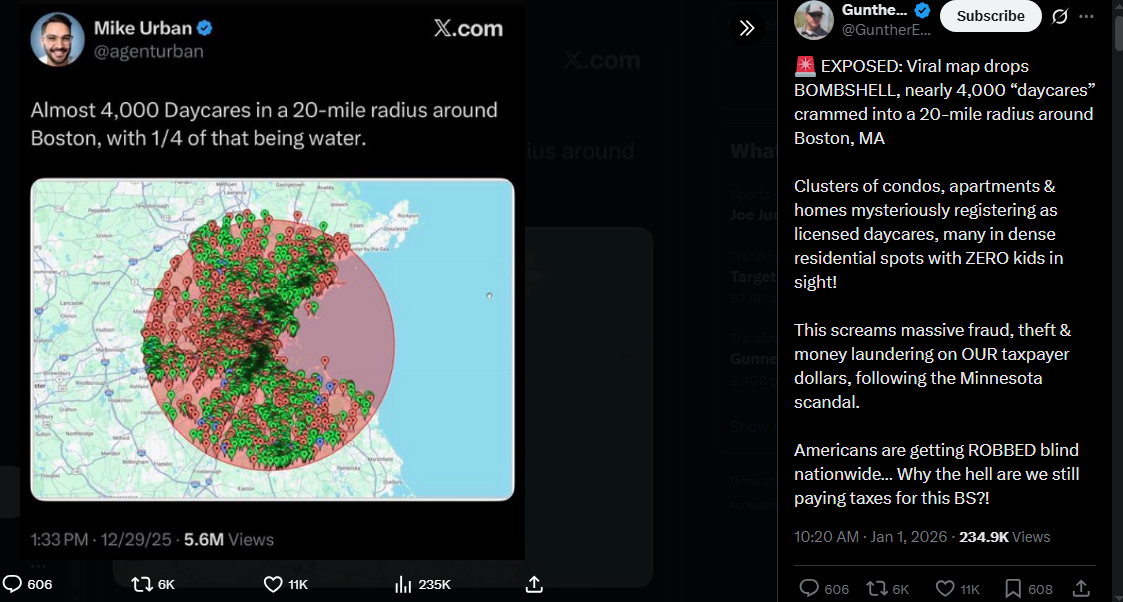Toggle repost in the bar under the image

141,584
